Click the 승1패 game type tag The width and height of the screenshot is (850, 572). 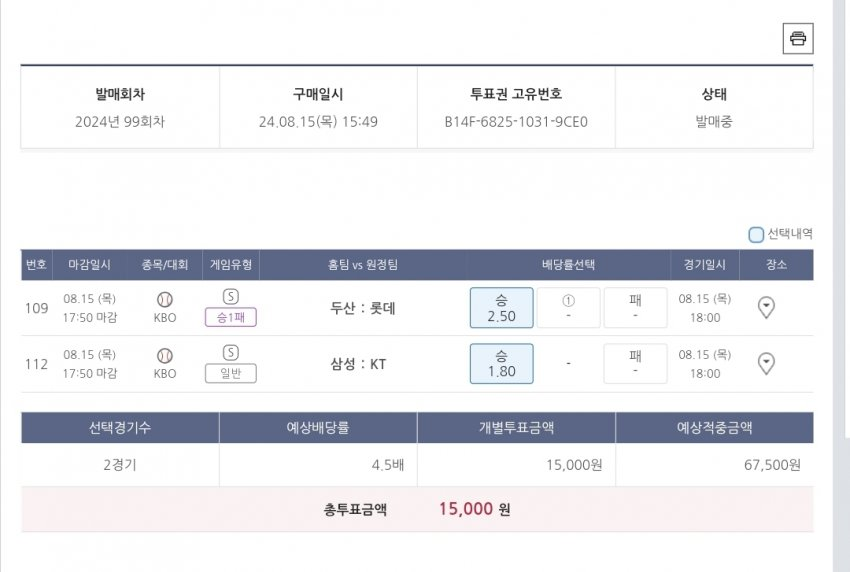(231, 318)
